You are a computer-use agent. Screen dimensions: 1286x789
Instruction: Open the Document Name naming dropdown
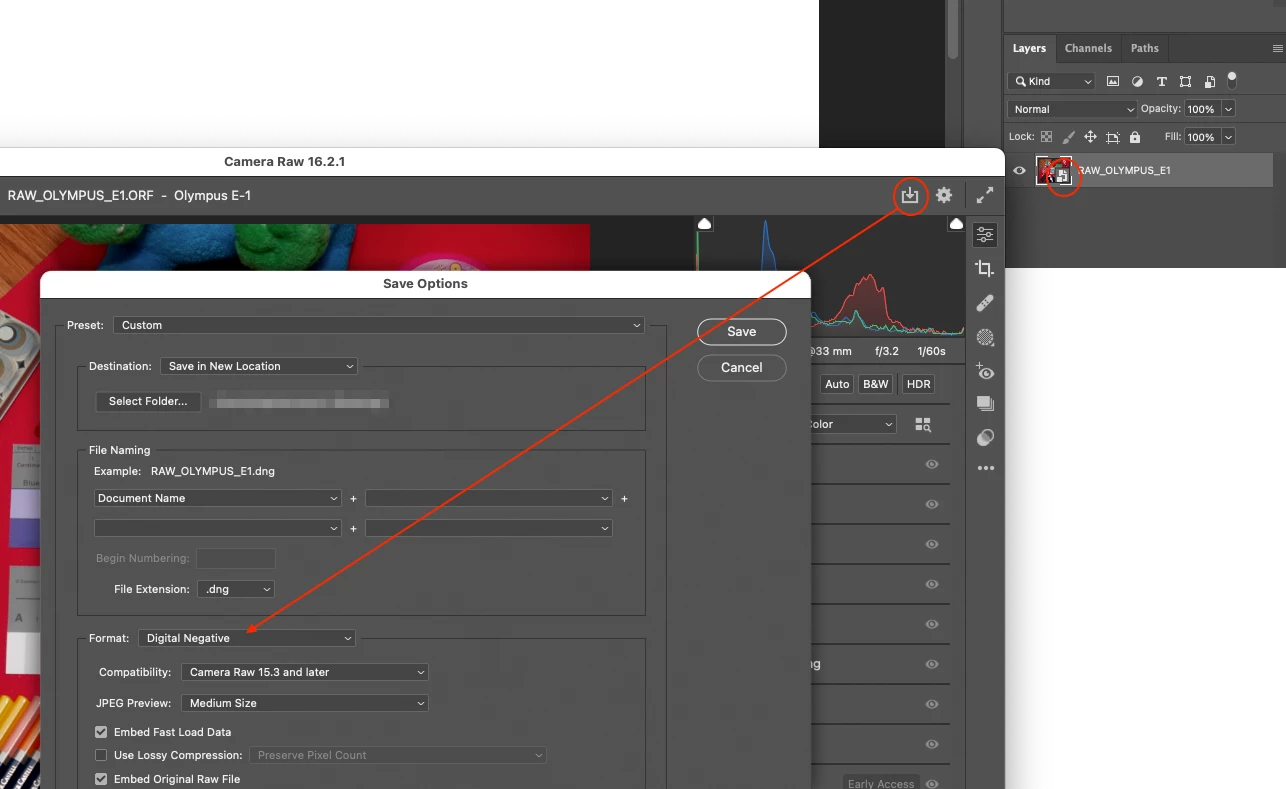coord(218,498)
